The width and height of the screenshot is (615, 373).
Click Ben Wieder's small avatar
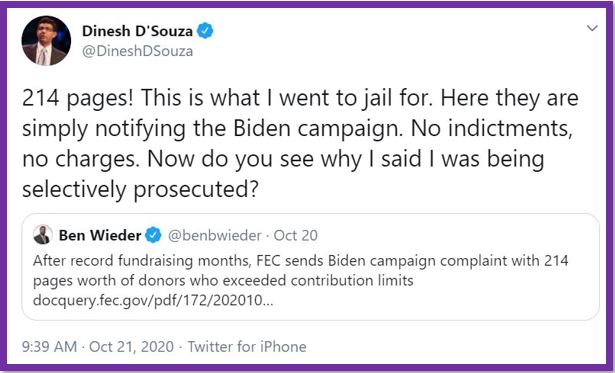pyautogui.click(x=43, y=235)
